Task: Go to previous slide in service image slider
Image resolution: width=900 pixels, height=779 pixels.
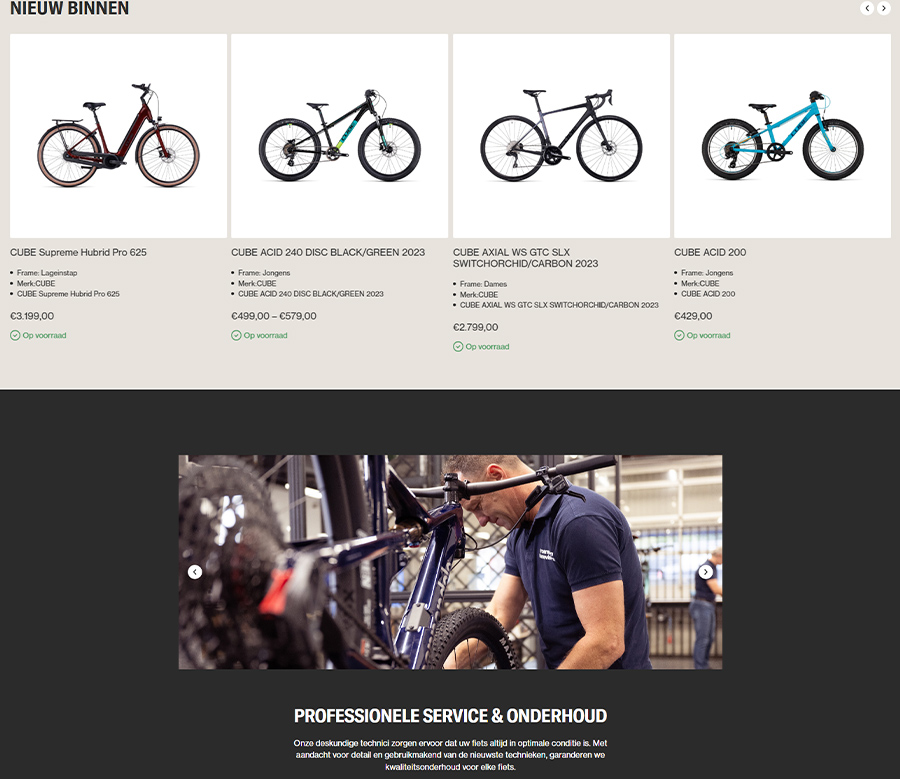Action: [195, 572]
